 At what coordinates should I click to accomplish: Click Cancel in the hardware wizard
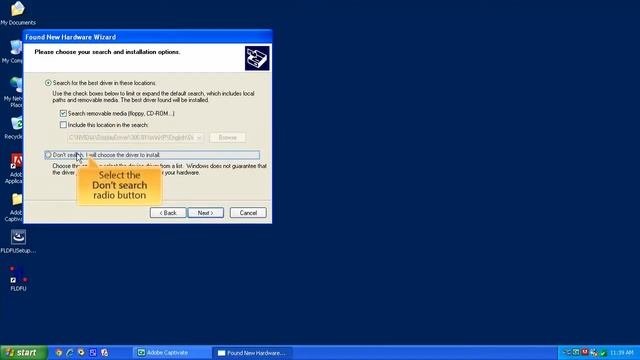click(x=248, y=213)
